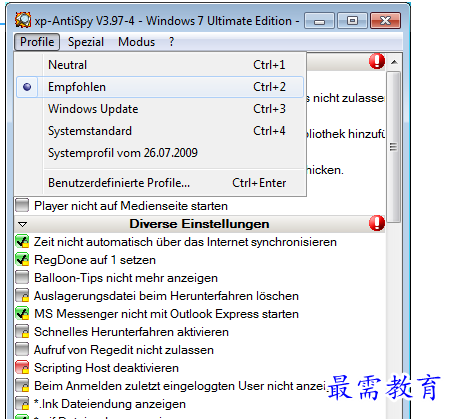Apply the Systemstandard profile

[160, 131]
